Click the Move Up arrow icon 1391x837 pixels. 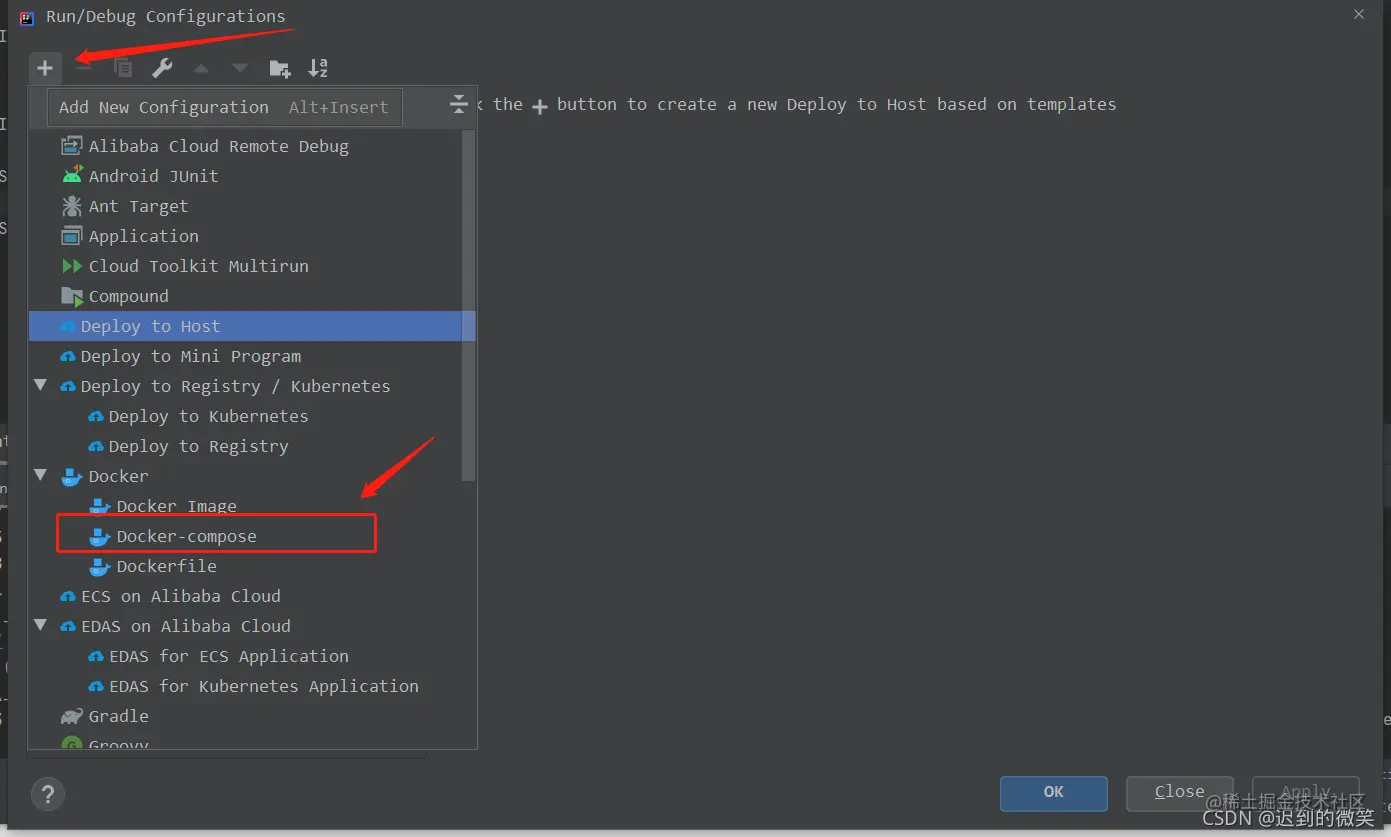click(x=201, y=68)
